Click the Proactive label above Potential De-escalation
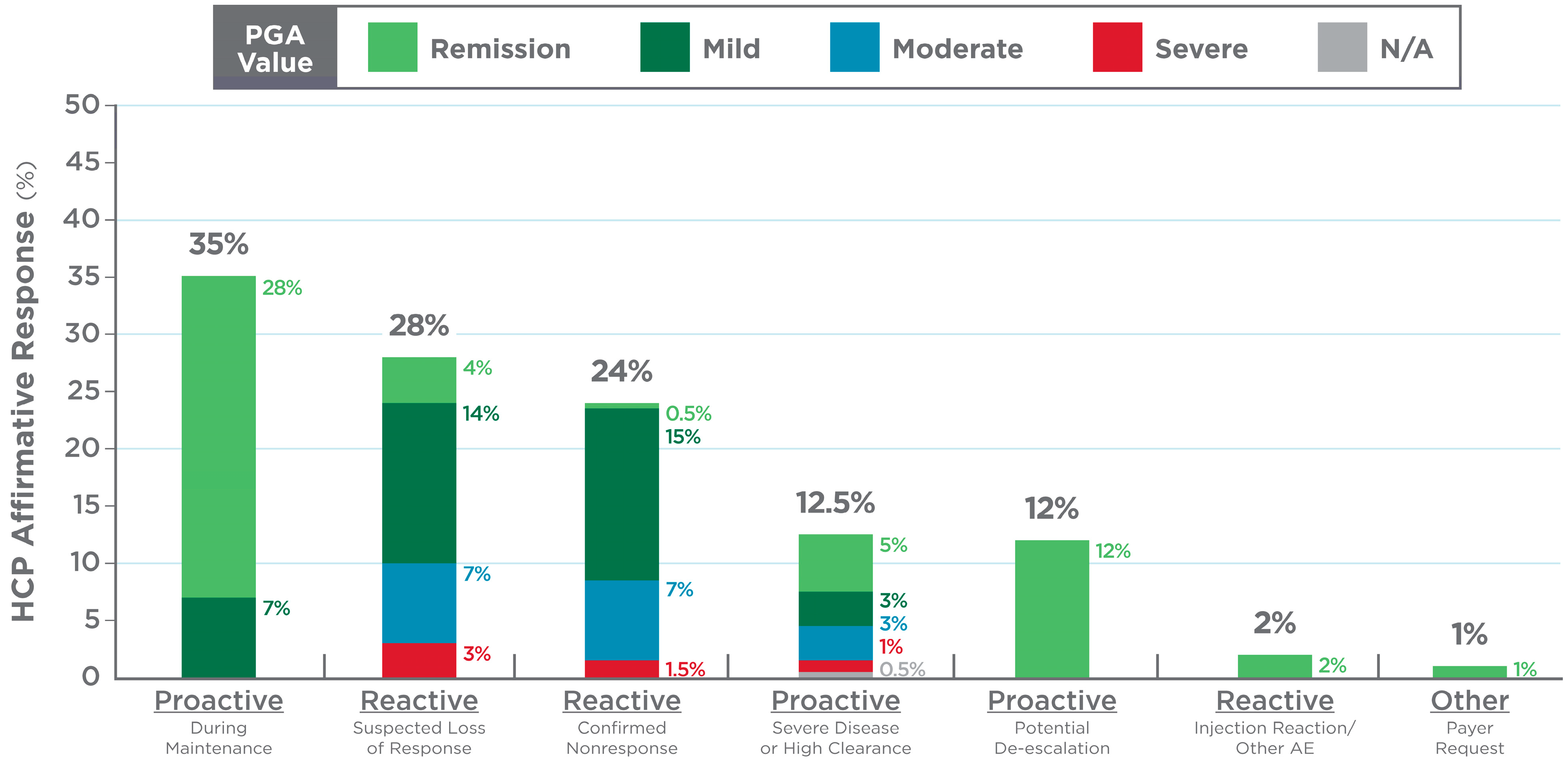The image size is (1568, 763). pos(1052,700)
